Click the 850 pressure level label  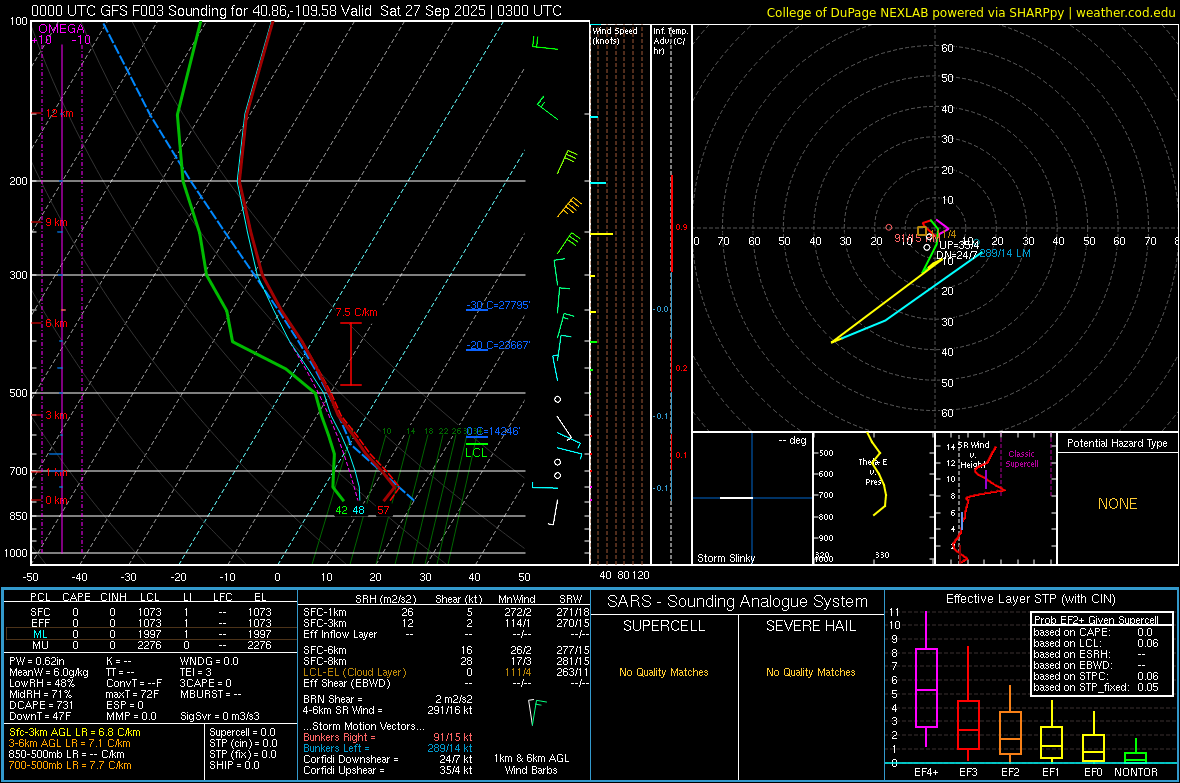[18, 516]
